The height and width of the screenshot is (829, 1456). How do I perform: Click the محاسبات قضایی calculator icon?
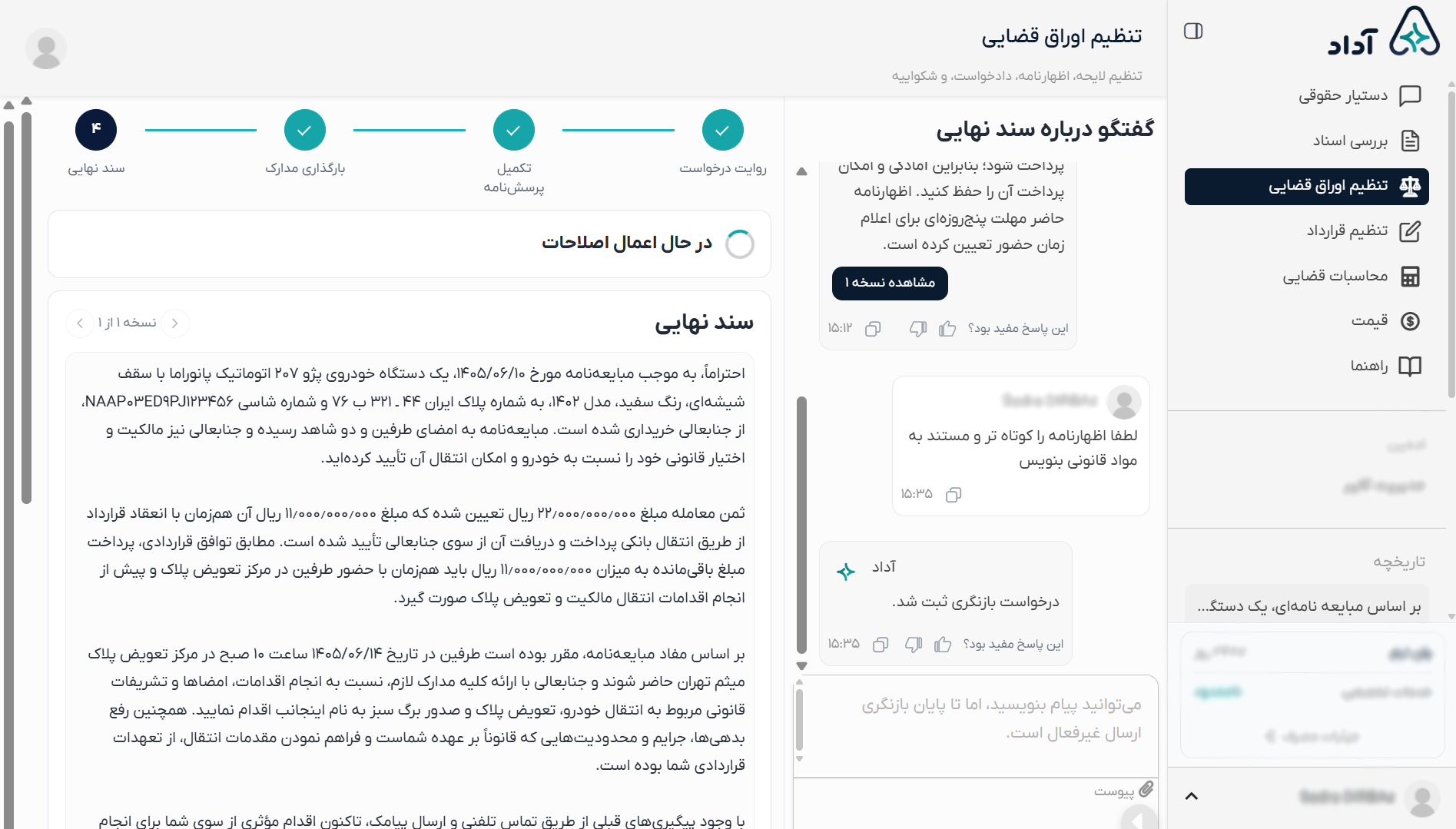coord(1410,277)
